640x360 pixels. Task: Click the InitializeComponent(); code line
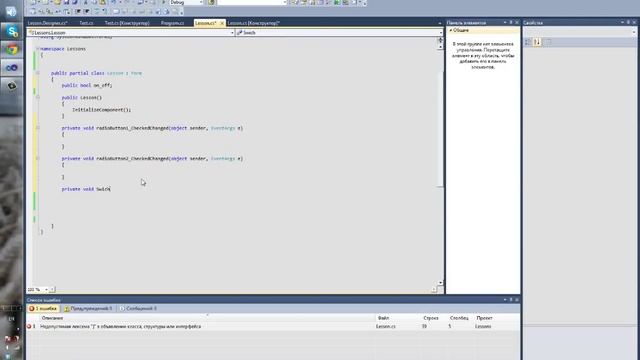click(x=102, y=110)
